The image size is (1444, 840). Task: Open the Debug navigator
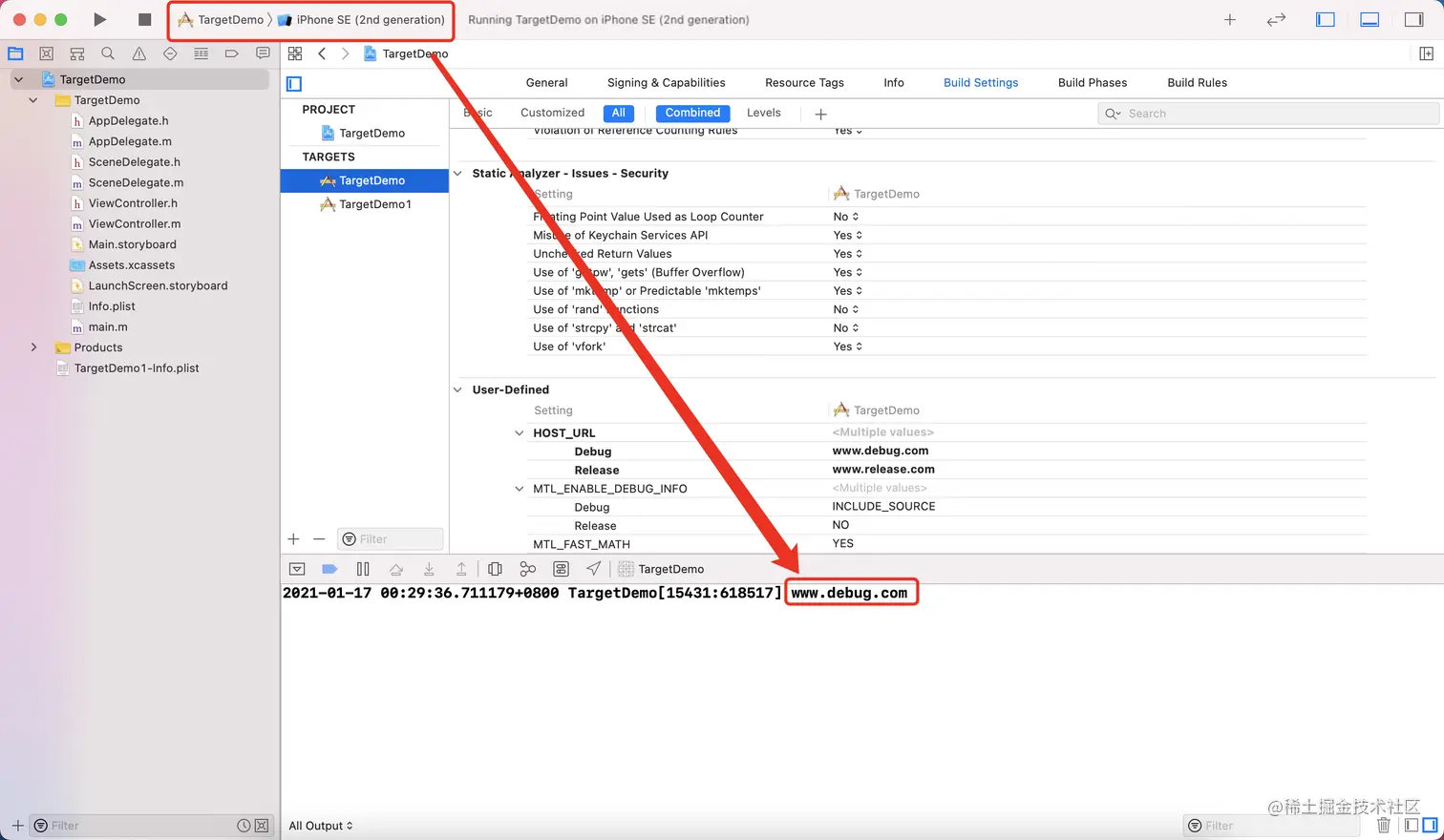click(x=201, y=54)
